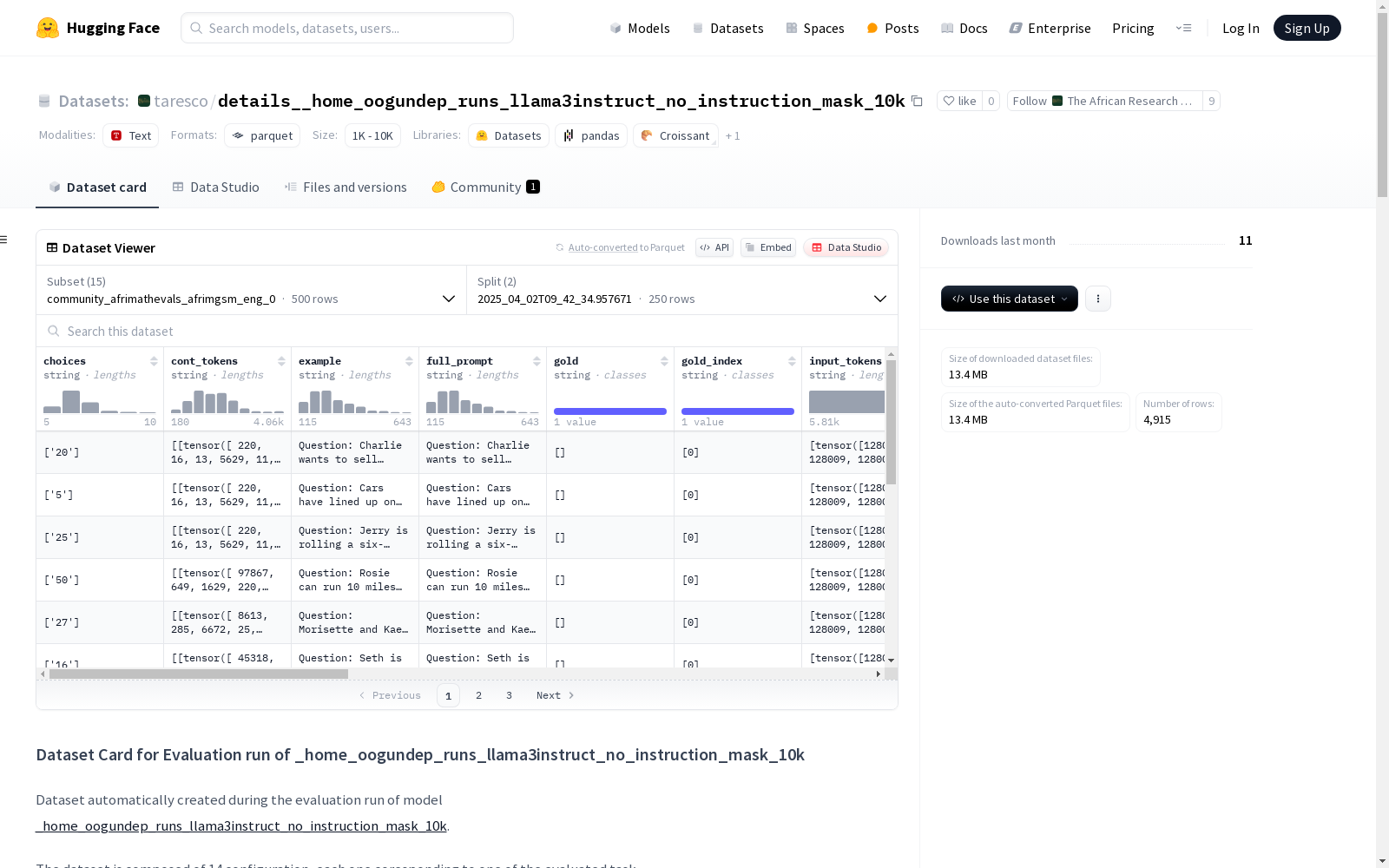The width and height of the screenshot is (1389, 868).
Task: Open the Log In link
Action: [x=1241, y=28]
